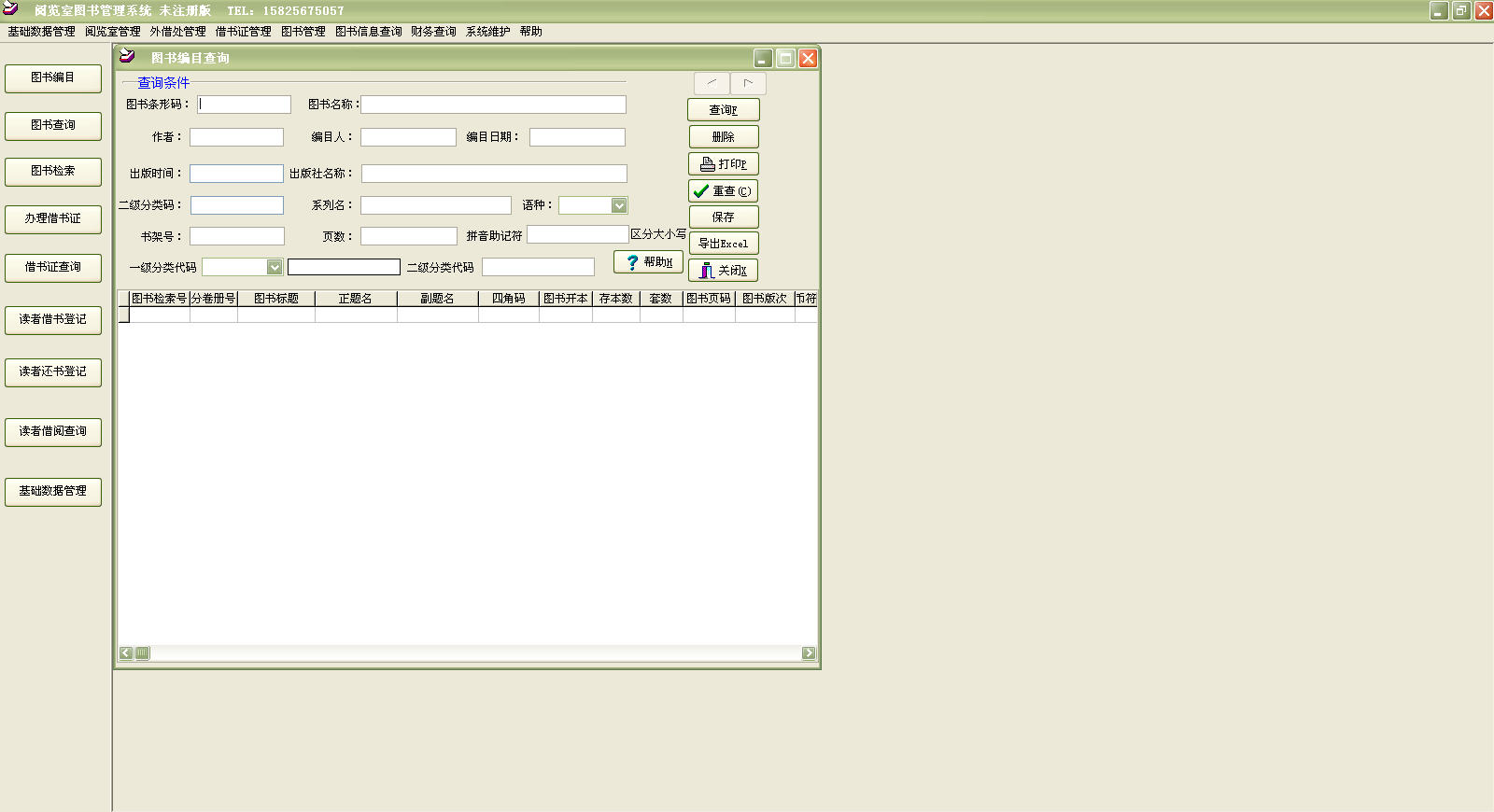Open the 基础数据管理 menu
Image resolution: width=1494 pixels, height=812 pixels.
[x=41, y=32]
